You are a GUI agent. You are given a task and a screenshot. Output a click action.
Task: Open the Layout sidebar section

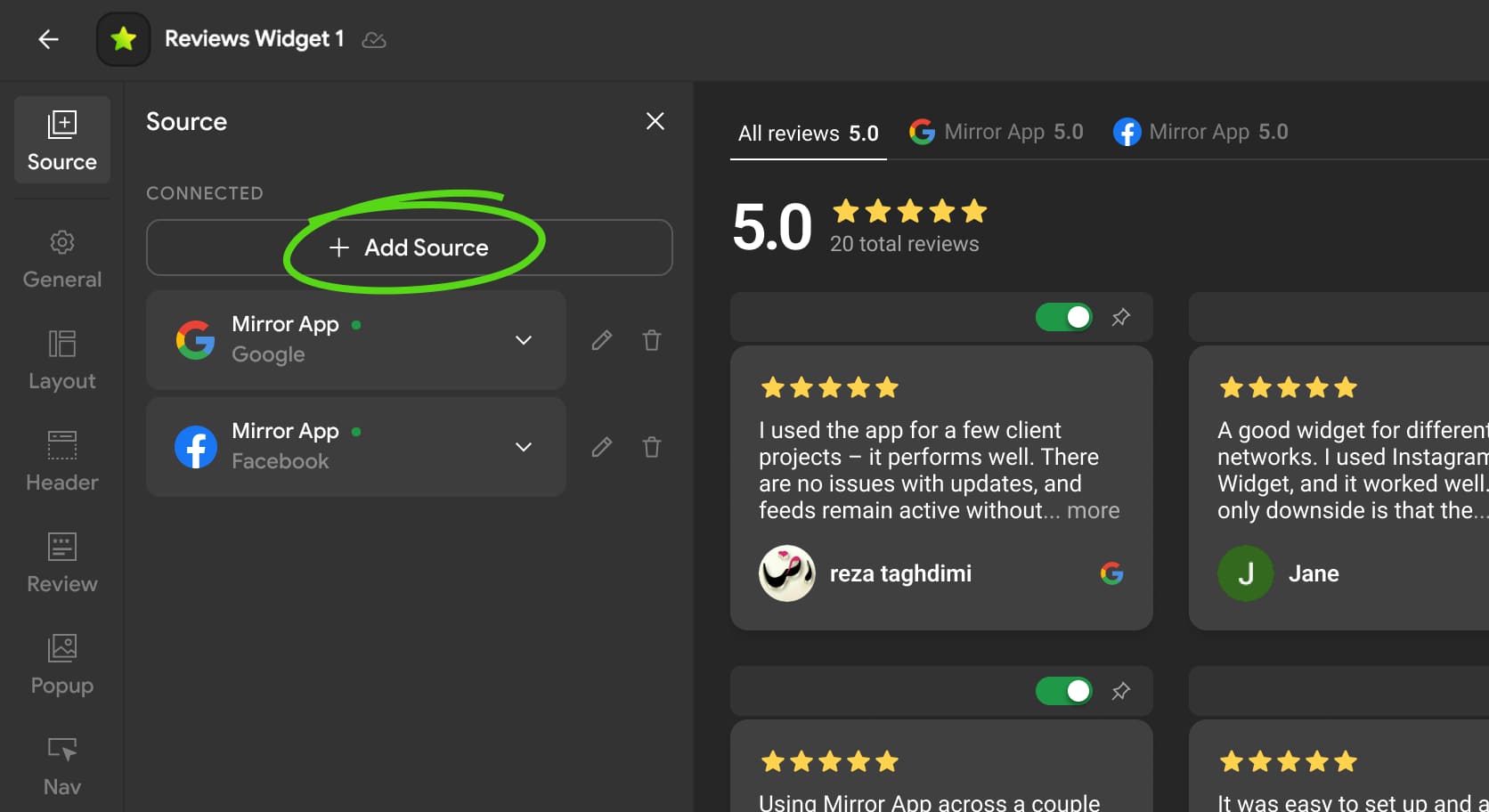[x=62, y=361]
